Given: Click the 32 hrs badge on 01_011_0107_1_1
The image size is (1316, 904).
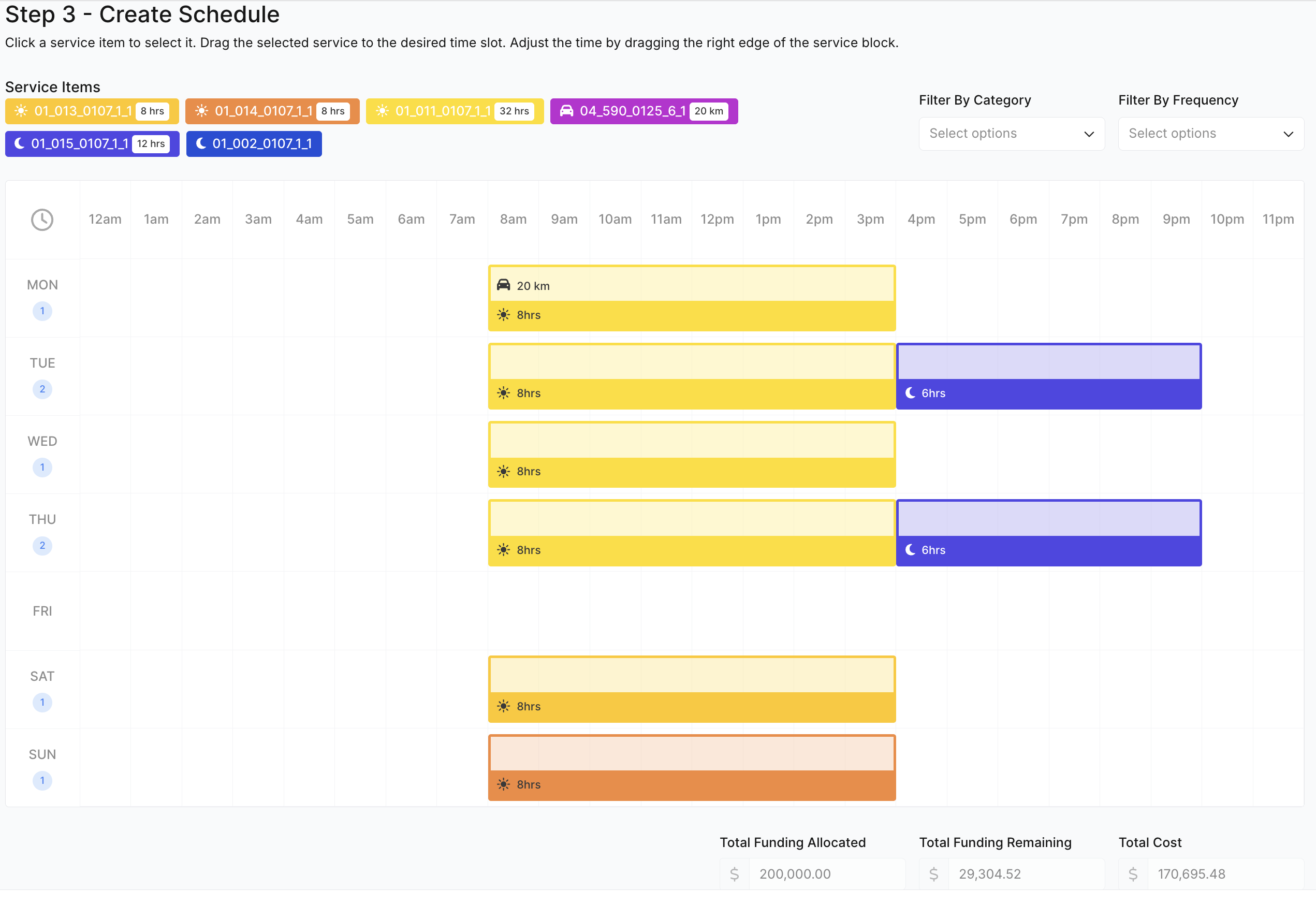Looking at the screenshot, I should click(x=514, y=111).
